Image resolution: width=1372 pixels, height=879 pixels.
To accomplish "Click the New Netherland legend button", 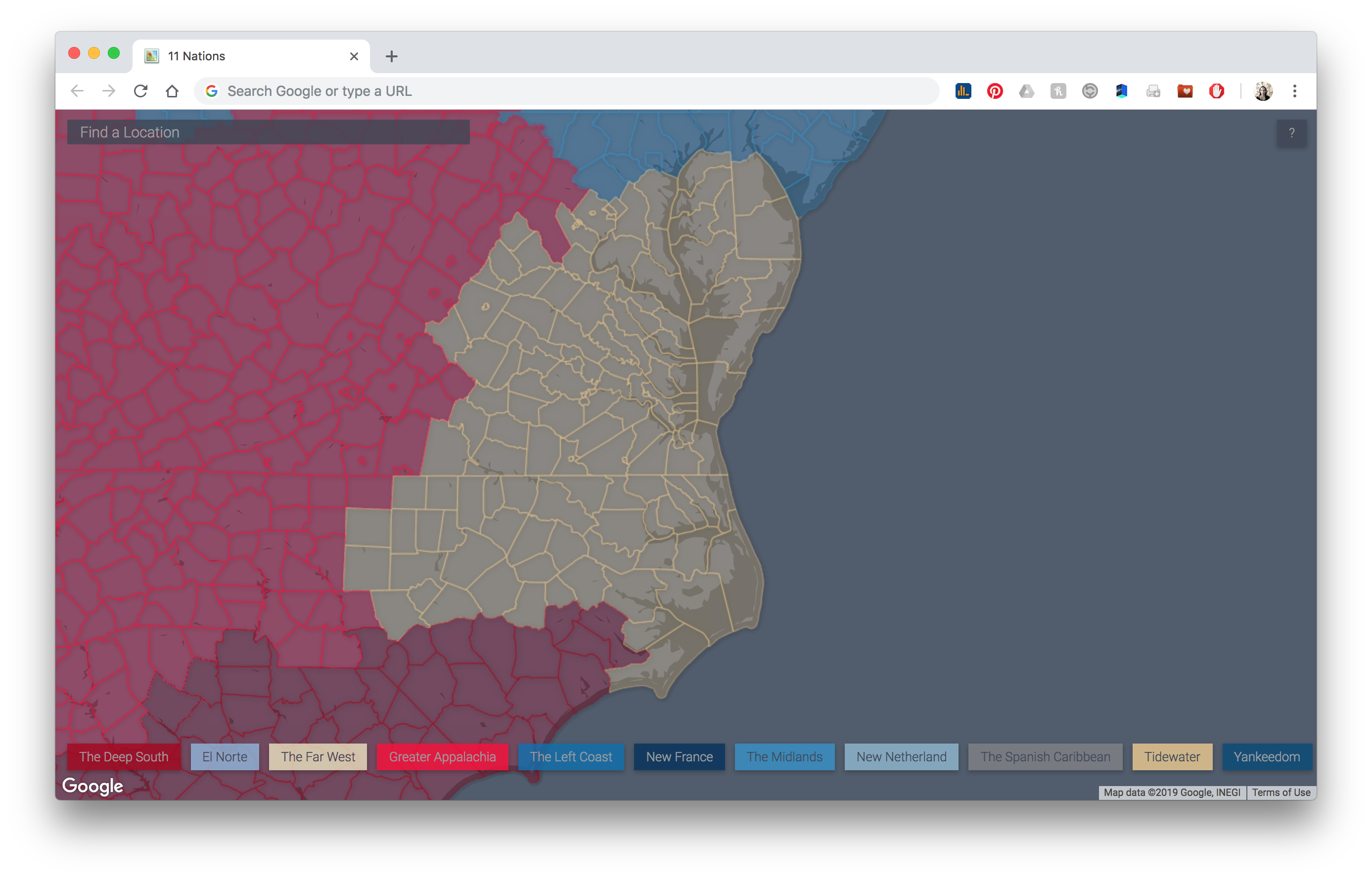I will pos(901,757).
